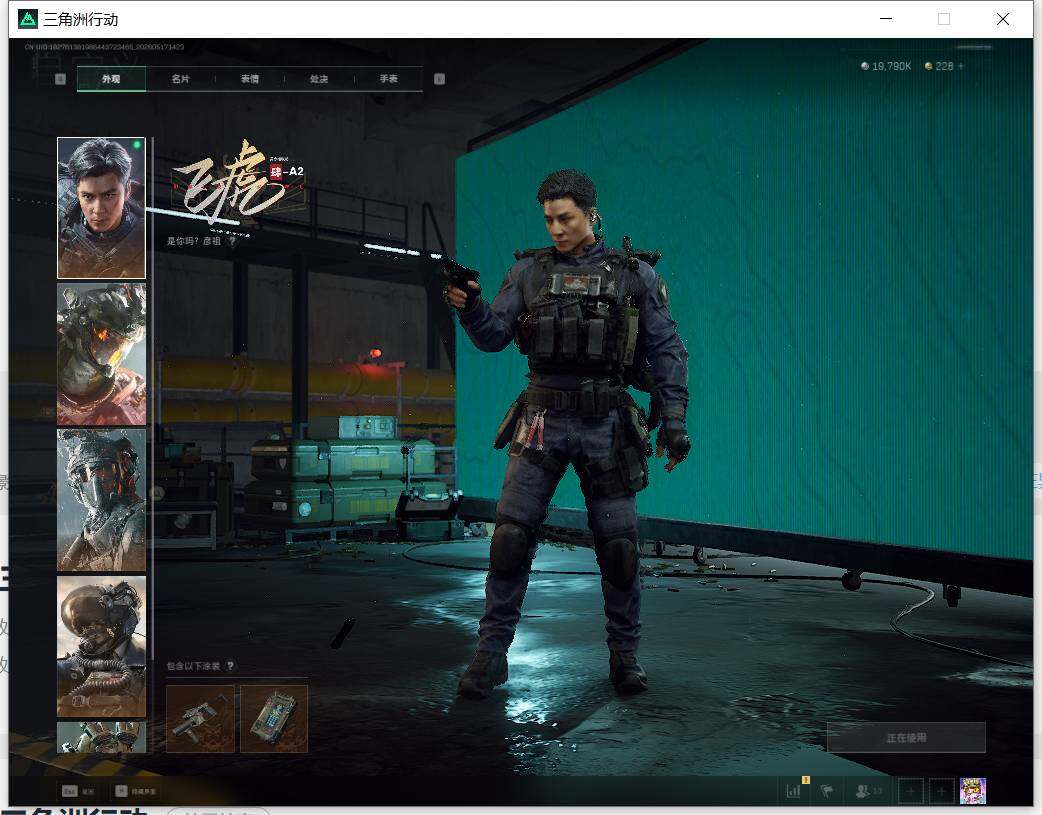The width and height of the screenshot is (1042, 815).
Task: Click the question mark beside 是你吗? 彦祖
Action: [232, 241]
